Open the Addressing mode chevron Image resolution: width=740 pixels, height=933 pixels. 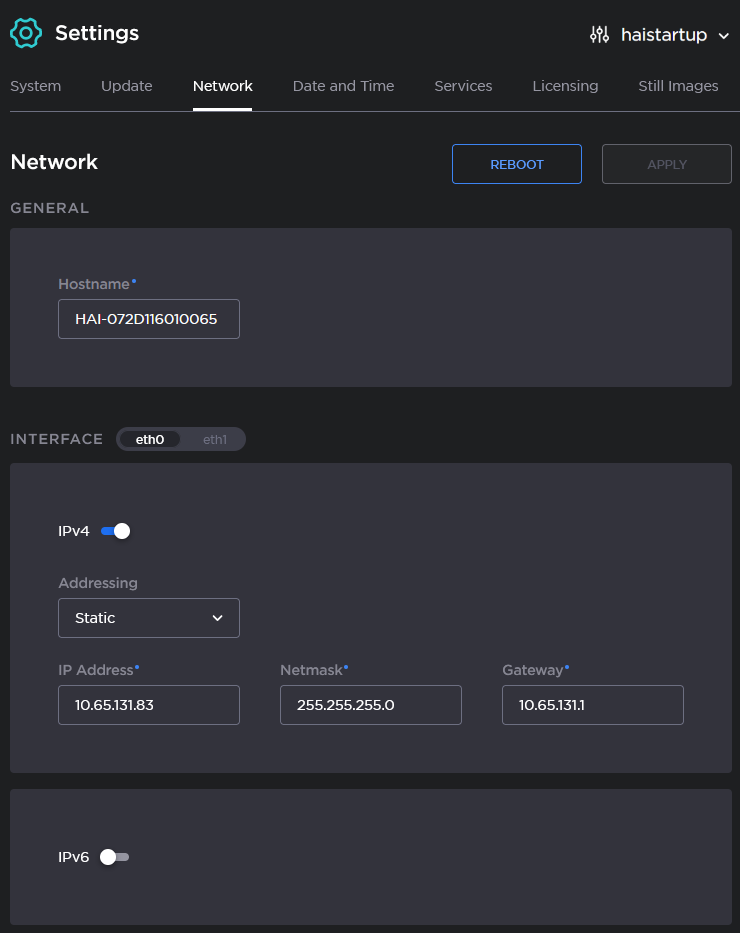click(x=217, y=618)
